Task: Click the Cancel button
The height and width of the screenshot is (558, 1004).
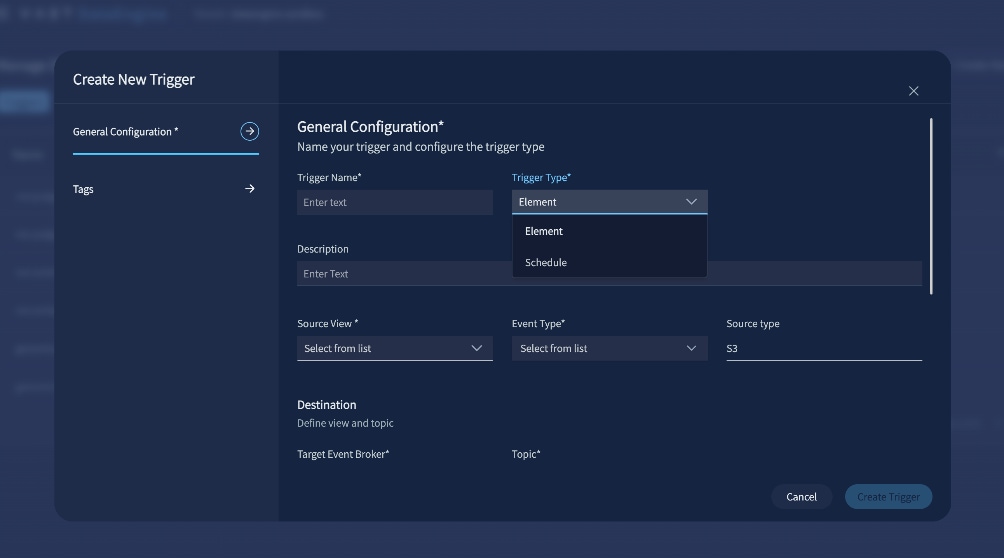Action: tap(801, 496)
